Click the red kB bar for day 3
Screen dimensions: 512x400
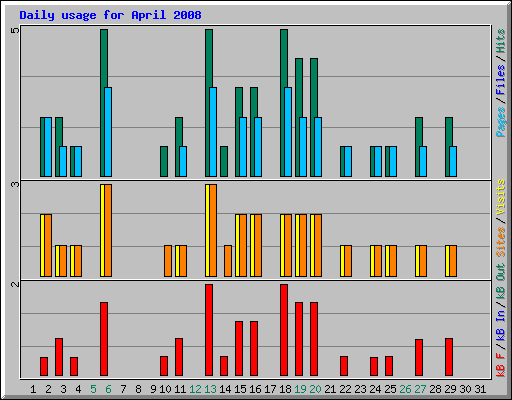(59, 357)
